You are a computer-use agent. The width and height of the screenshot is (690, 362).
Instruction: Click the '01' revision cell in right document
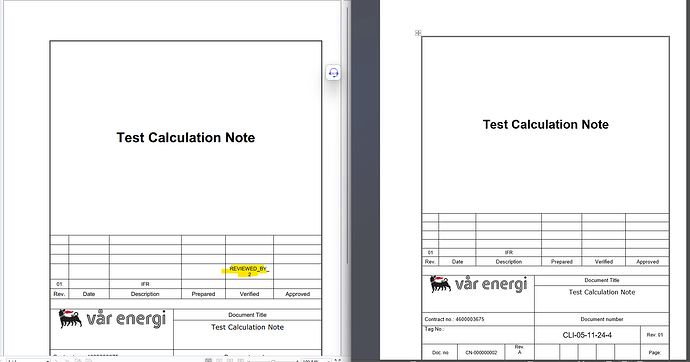(430, 252)
